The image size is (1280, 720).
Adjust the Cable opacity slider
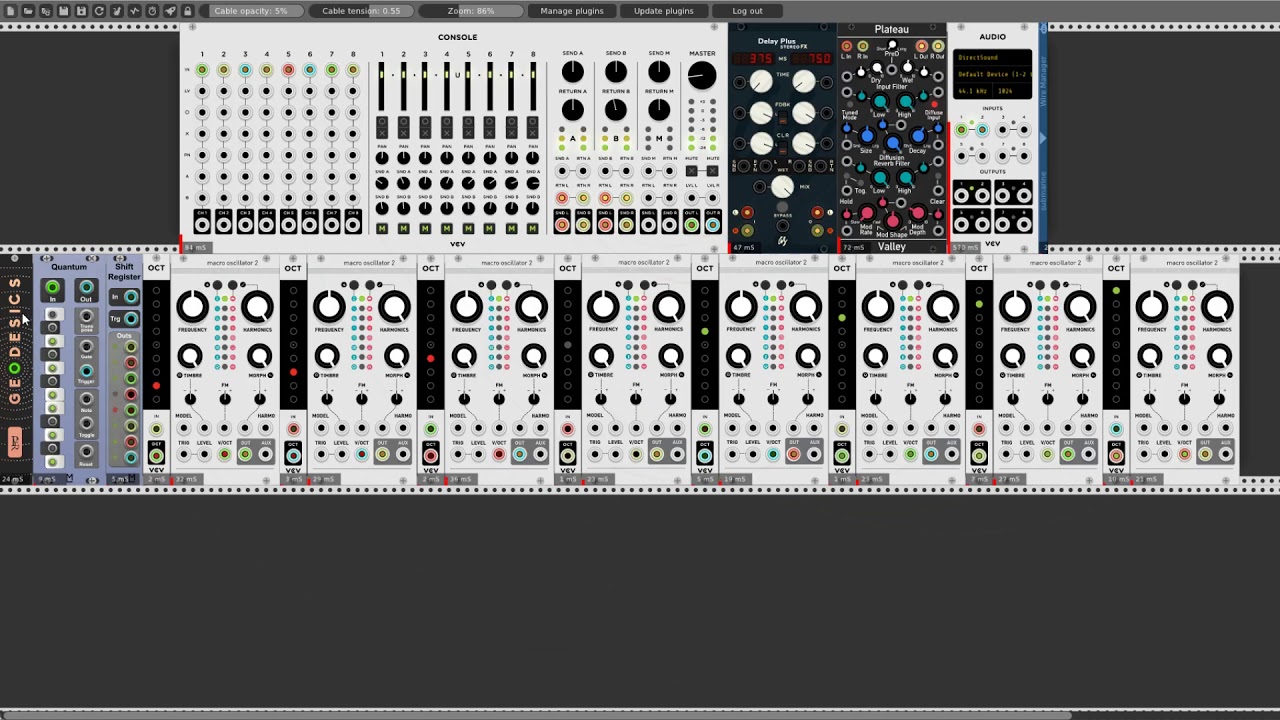coord(251,11)
